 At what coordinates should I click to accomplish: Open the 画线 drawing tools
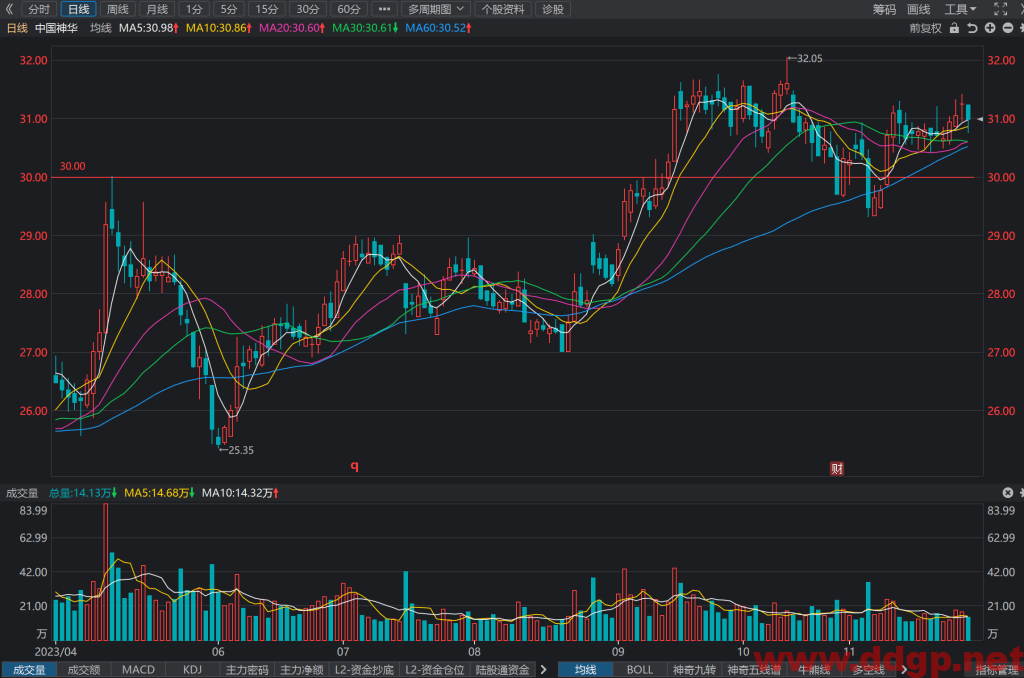coord(918,9)
